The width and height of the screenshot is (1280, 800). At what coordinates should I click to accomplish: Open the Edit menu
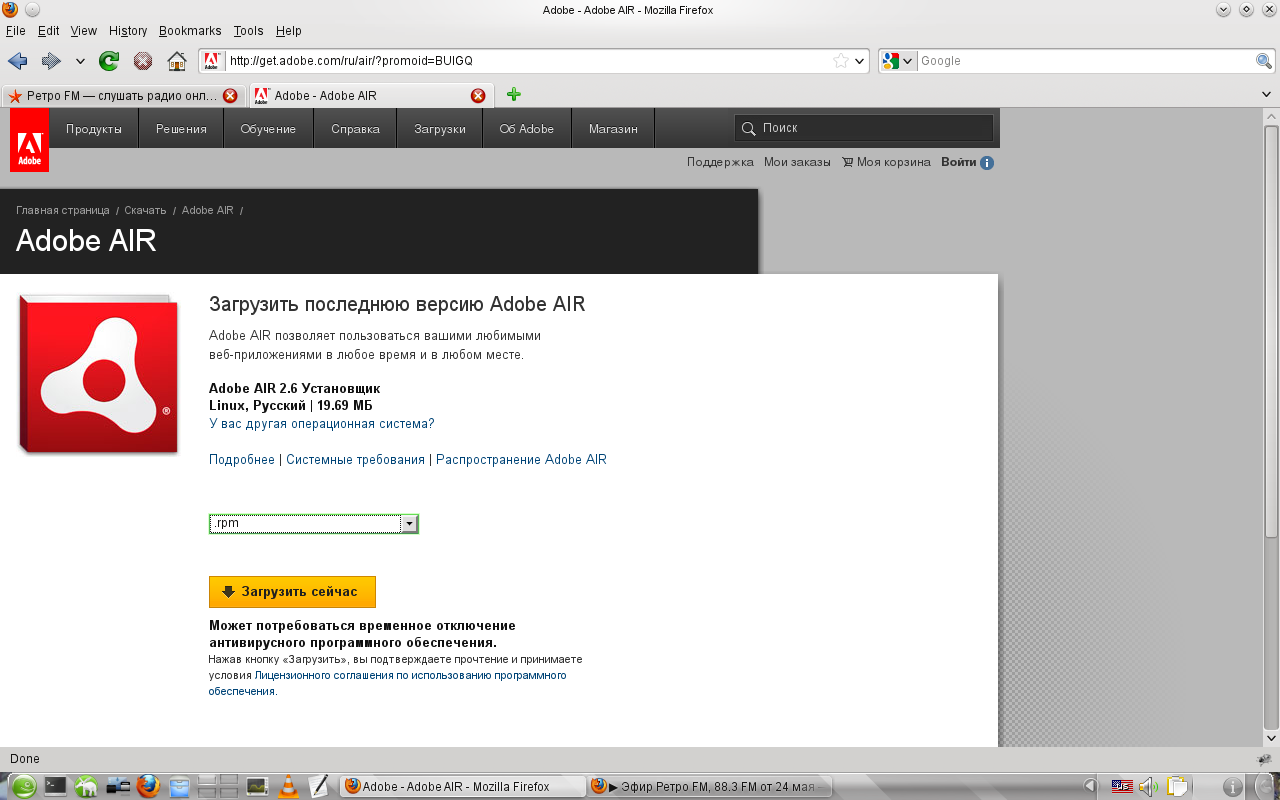tap(48, 31)
